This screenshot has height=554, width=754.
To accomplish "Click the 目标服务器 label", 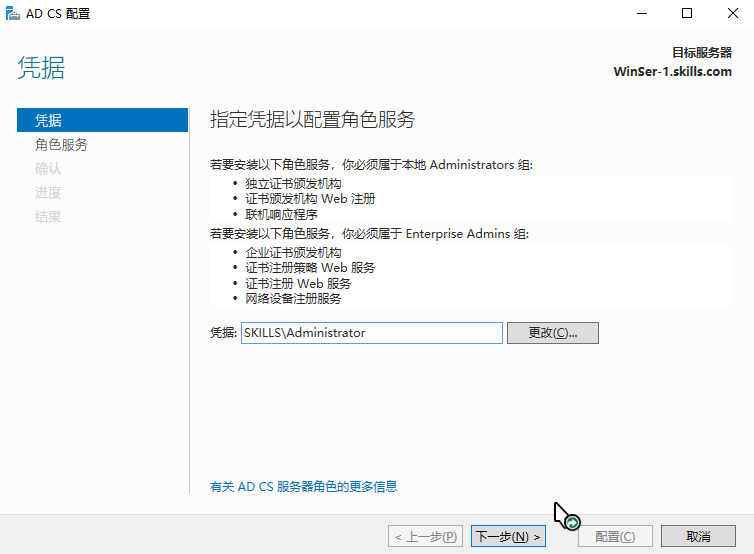I will point(702,52).
